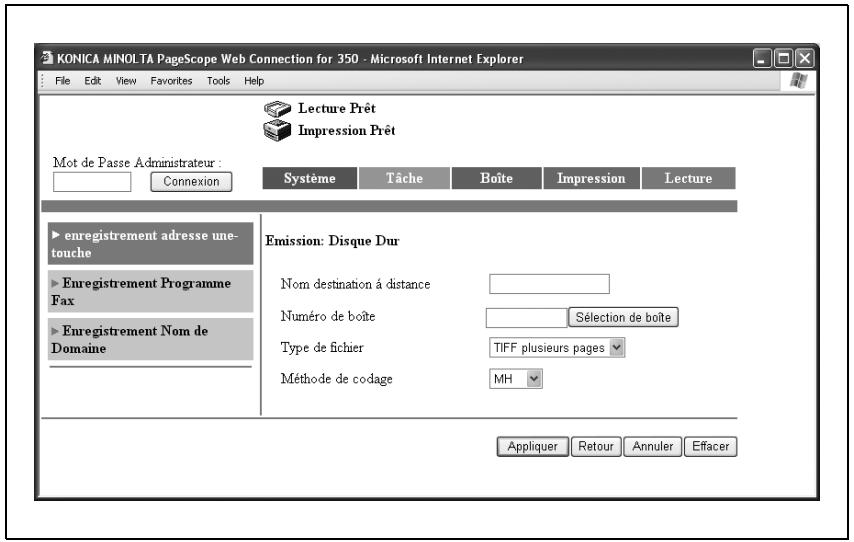Open the File menu

[62, 81]
